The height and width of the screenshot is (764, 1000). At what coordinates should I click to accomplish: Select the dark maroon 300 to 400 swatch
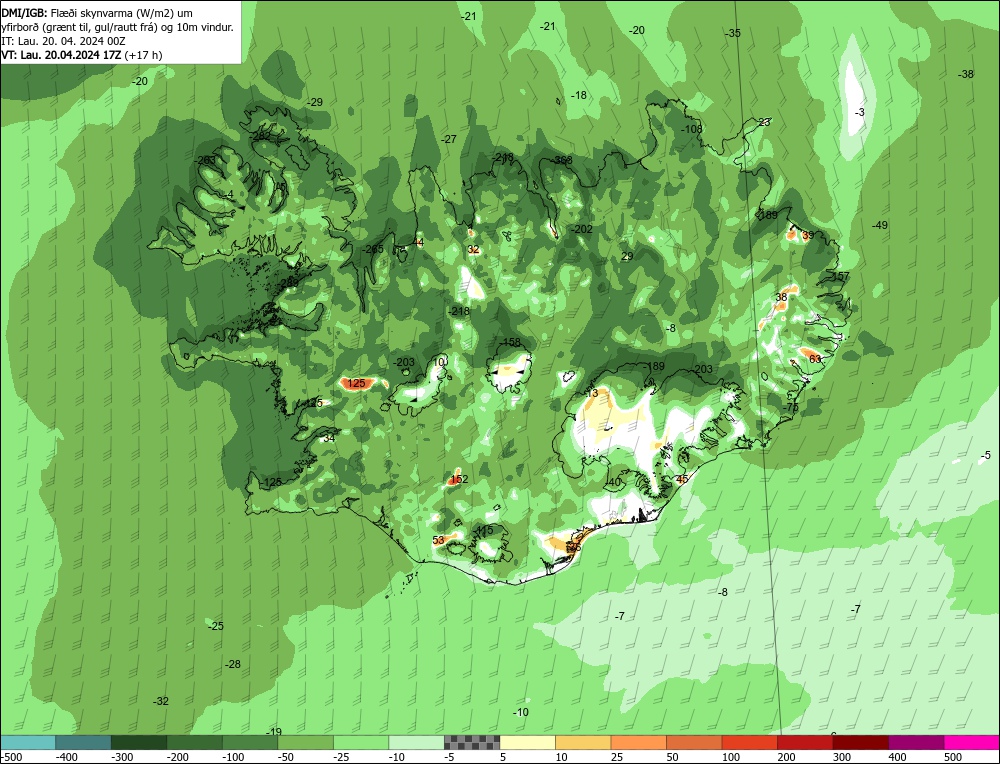coord(860,743)
